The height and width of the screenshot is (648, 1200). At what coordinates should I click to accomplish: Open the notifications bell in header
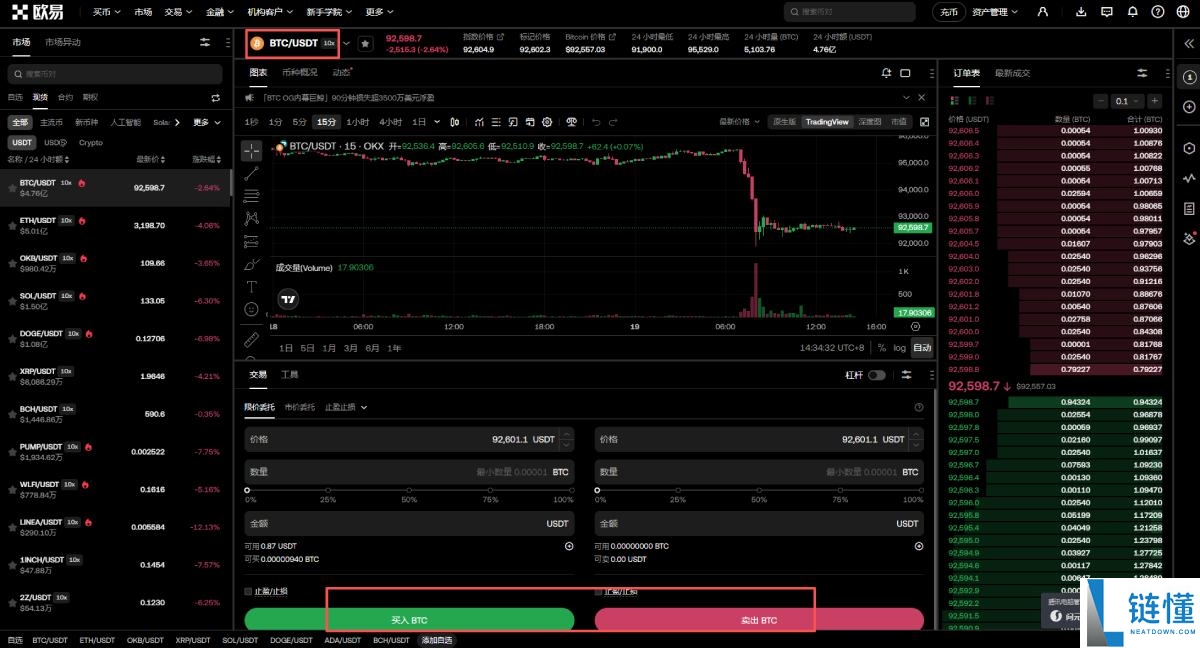[1132, 12]
